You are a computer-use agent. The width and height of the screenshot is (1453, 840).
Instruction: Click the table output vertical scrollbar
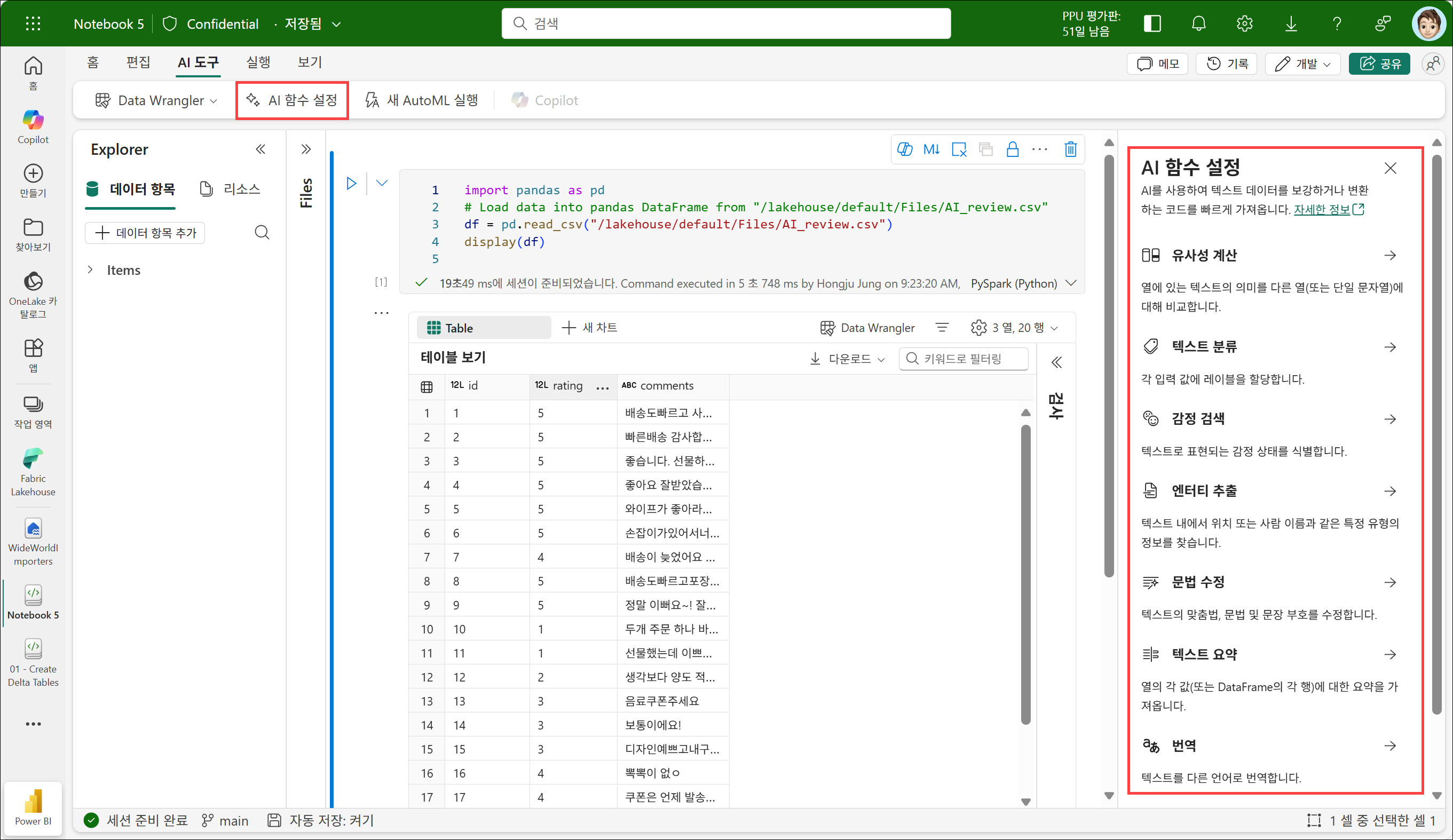pyautogui.click(x=1025, y=574)
